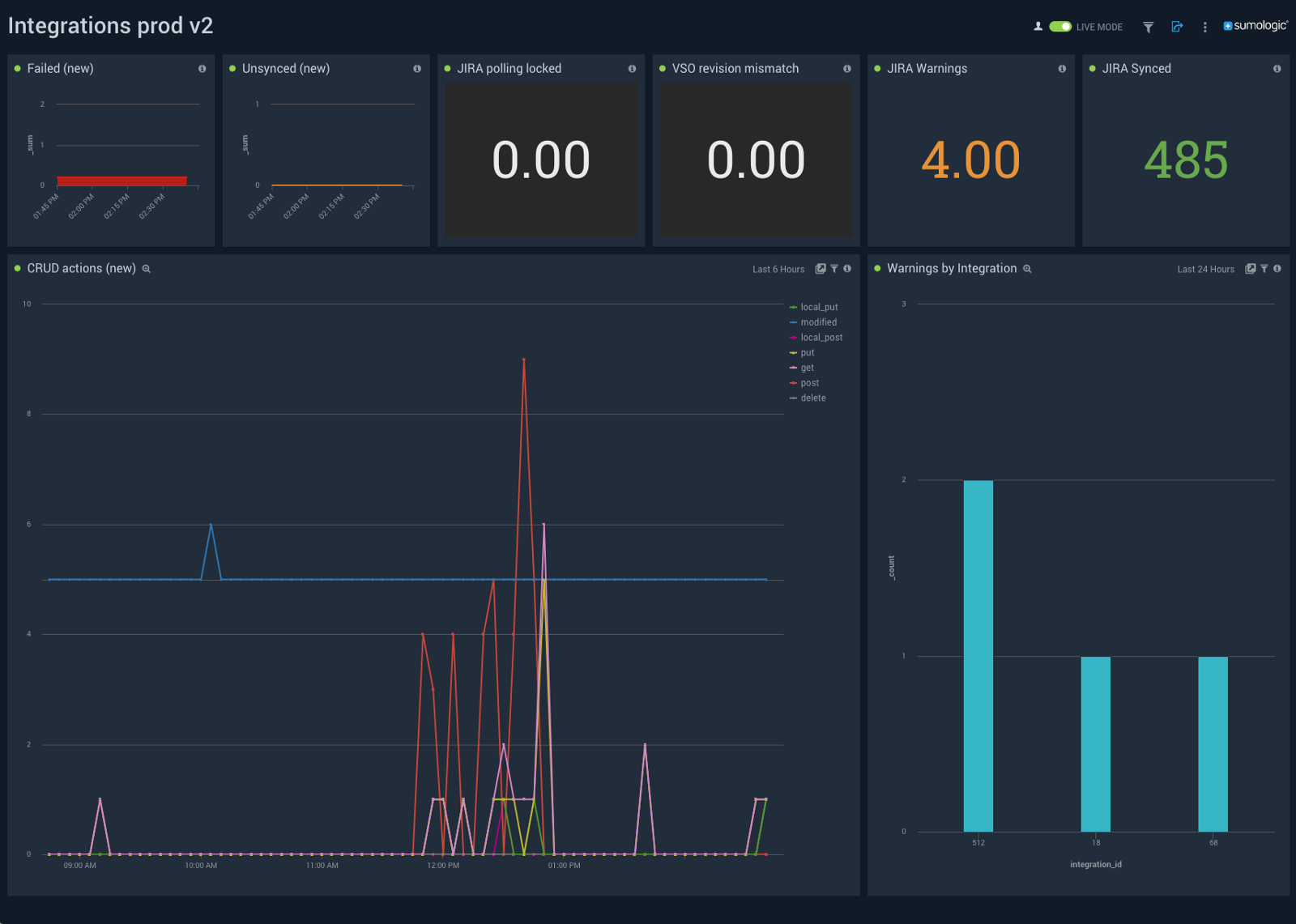Screen dimensions: 1296x924
Task: Click the JIRA Warnings panel title
Action: (927, 69)
